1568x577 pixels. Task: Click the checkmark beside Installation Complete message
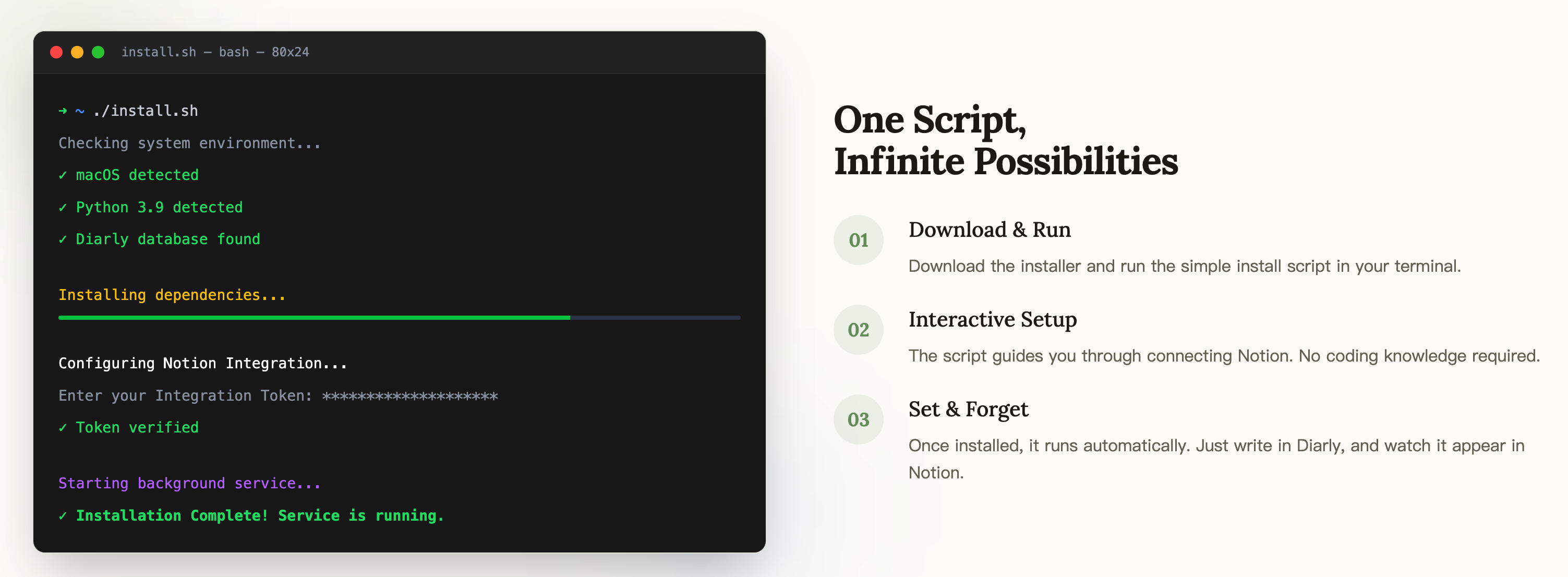pos(63,515)
